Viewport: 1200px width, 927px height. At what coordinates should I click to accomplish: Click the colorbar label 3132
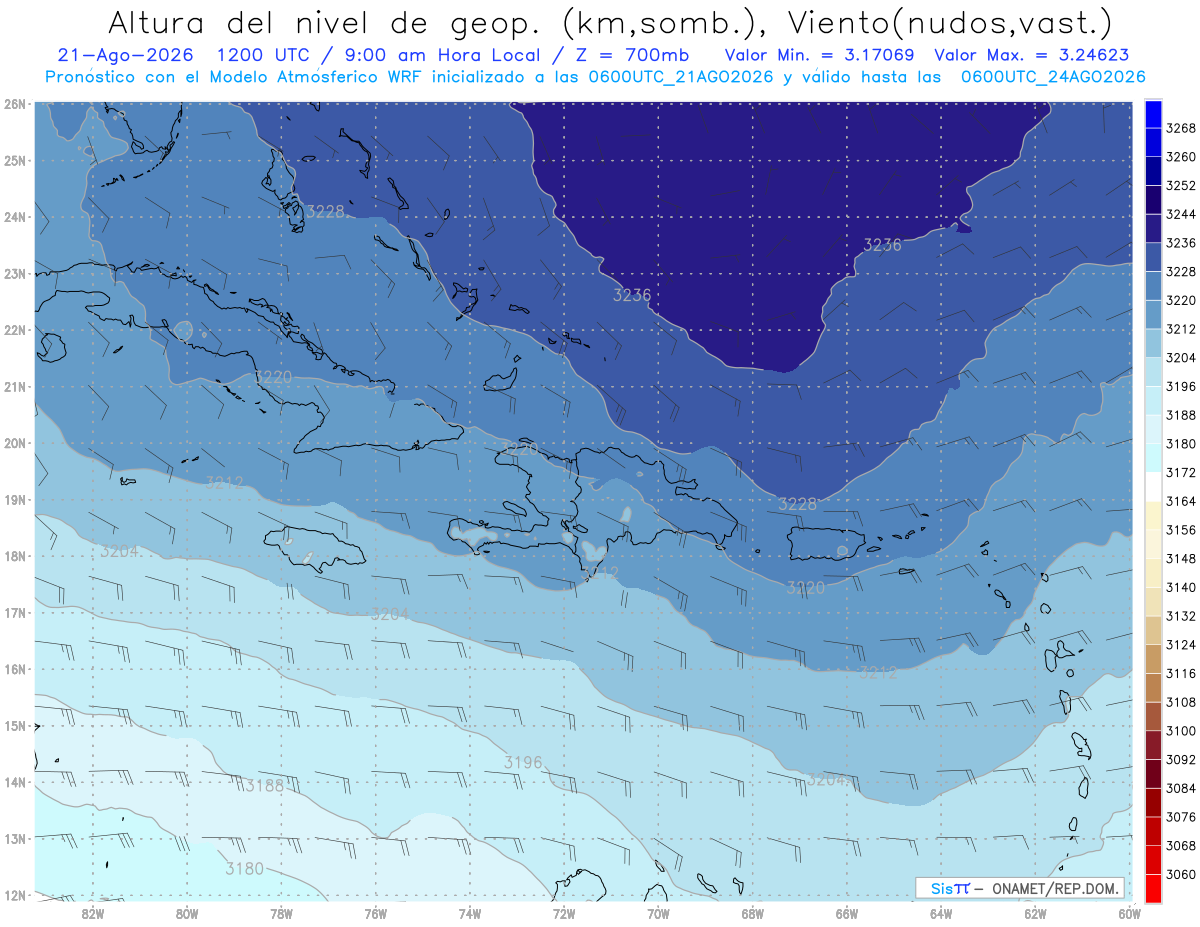[1181, 616]
